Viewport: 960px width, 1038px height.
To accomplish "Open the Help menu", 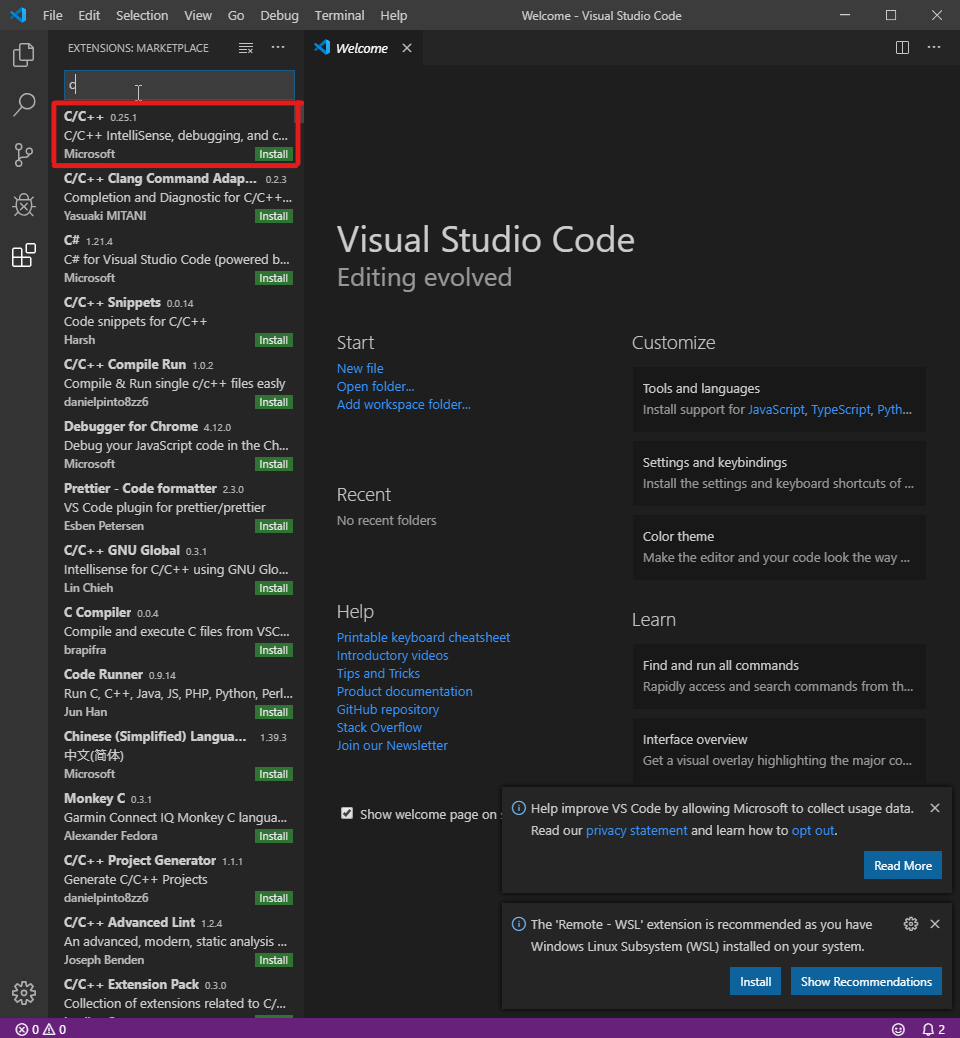I will click(393, 15).
